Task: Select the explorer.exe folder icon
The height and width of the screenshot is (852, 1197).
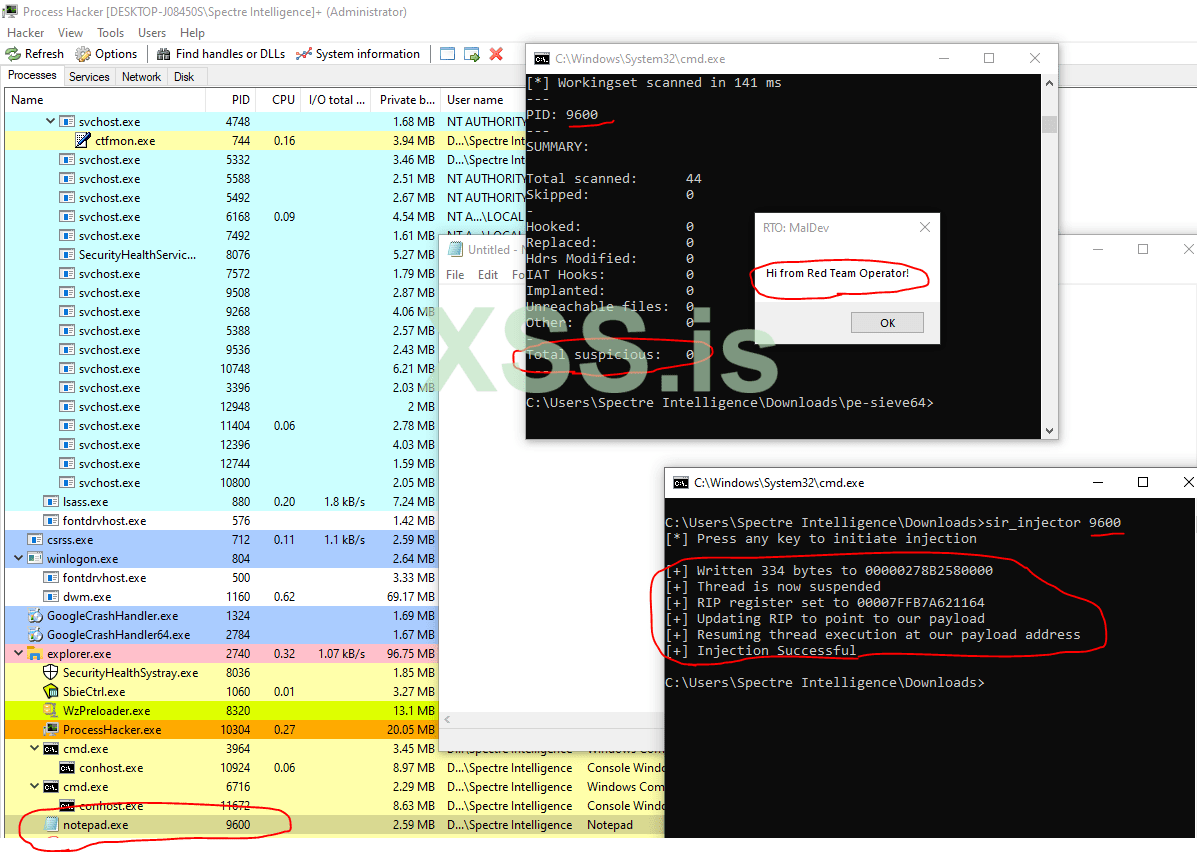Action: [35, 654]
